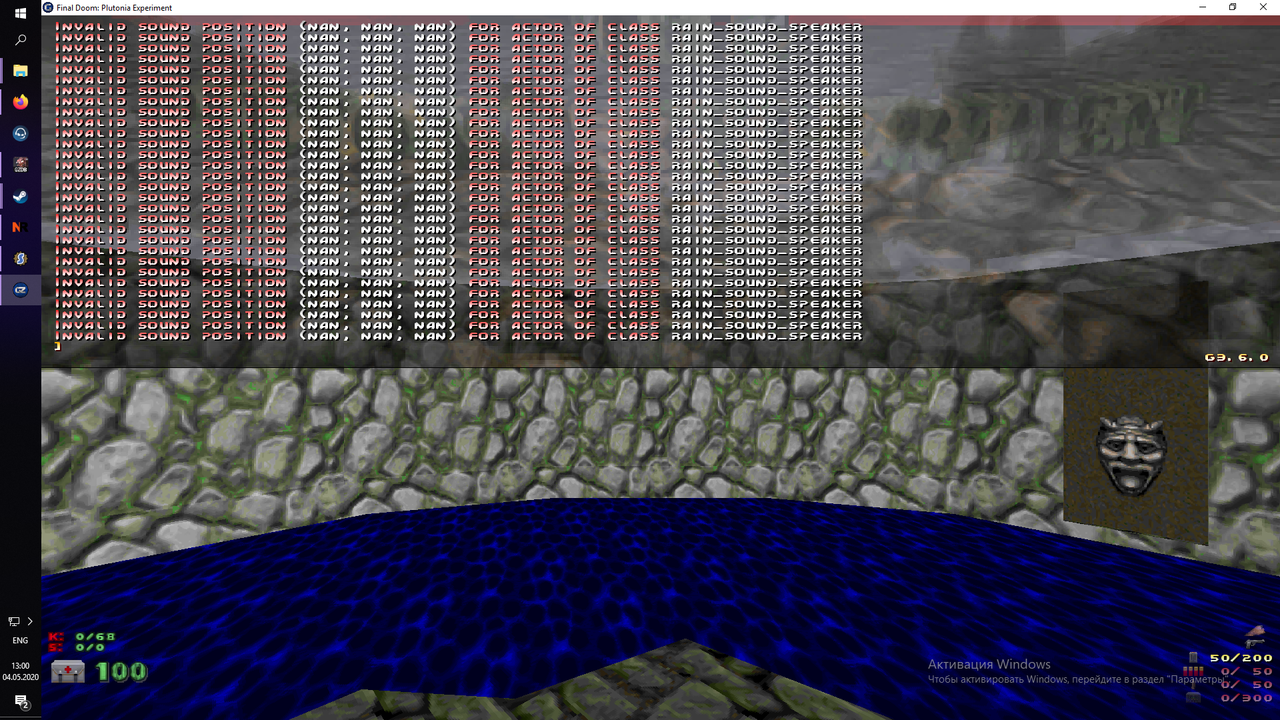Viewport: 1280px width, 720px height.
Task: Click the gargoyle face wall switch
Action: click(1132, 455)
